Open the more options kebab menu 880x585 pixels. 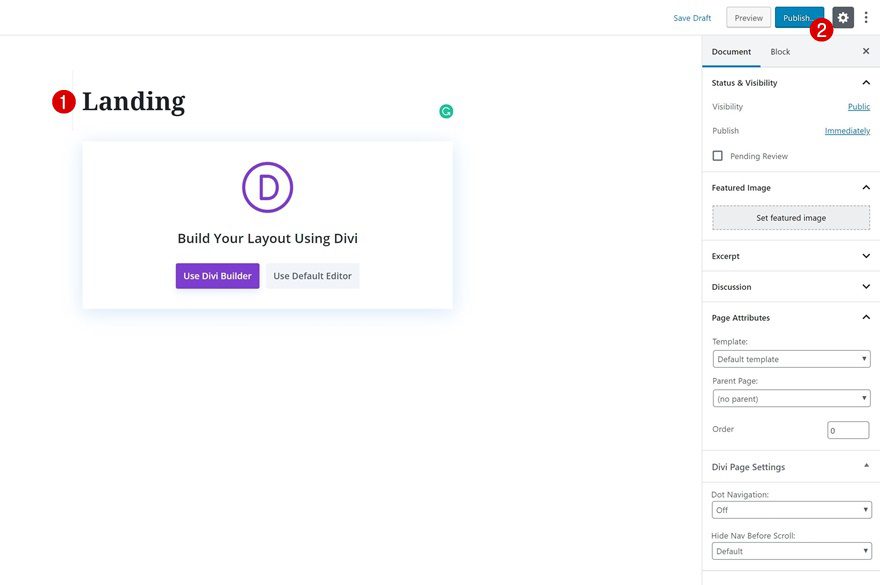click(x=866, y=17)
